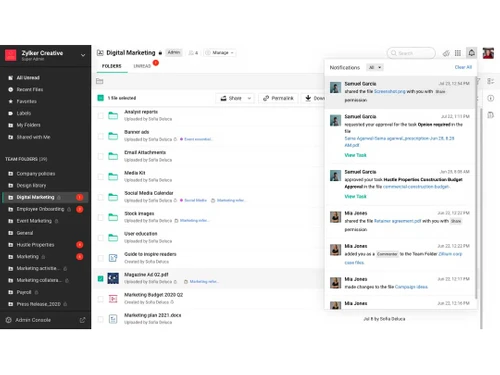Select Employee Onboarding team folder
This screenshot has height=375, width=500.
pyautogui.click(x=45, y=209)
